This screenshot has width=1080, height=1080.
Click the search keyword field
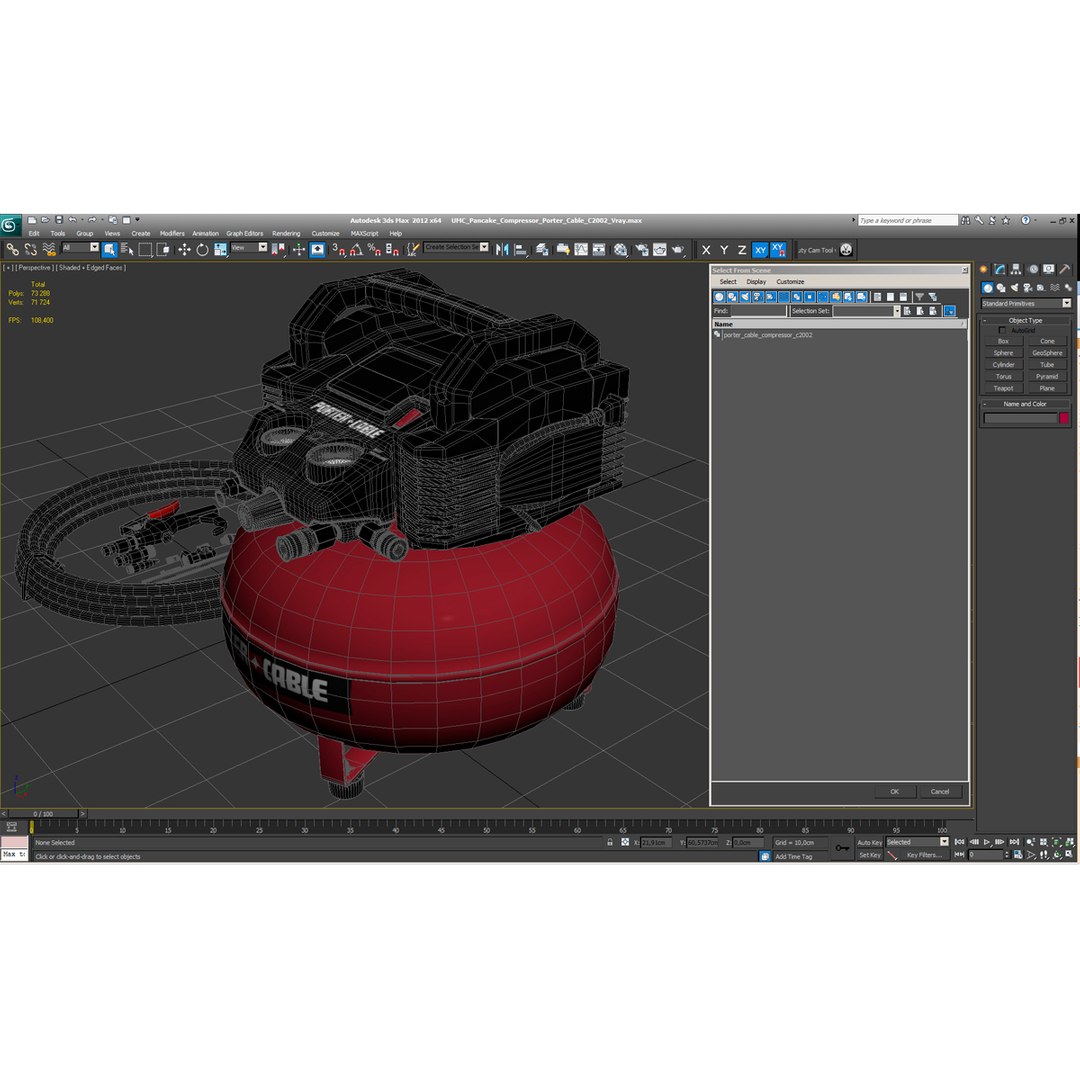click(x=908, y=220)
